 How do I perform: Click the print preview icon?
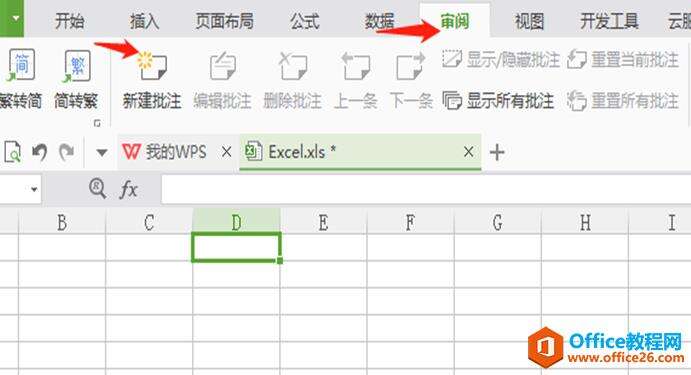click(12, 152)
